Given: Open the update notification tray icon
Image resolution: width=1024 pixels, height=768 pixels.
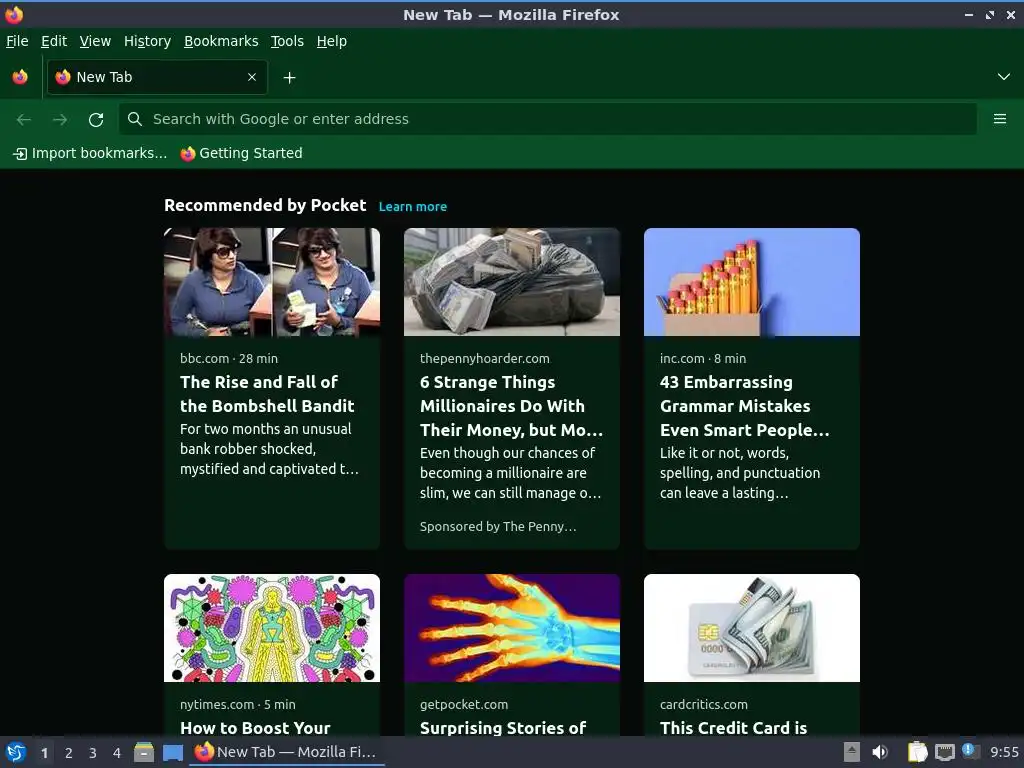Looking at the screenshot, I should pyautogui.click(x=970, y=750).
